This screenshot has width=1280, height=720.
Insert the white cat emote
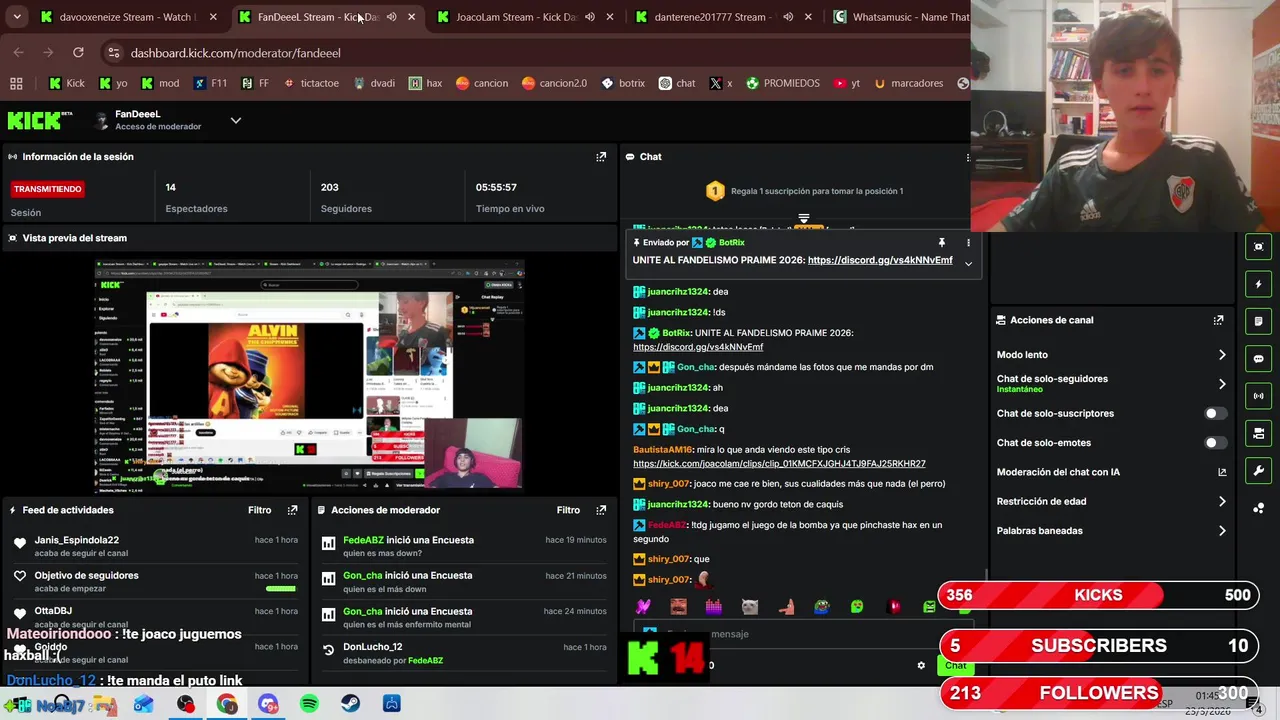[x=750, y=606]
